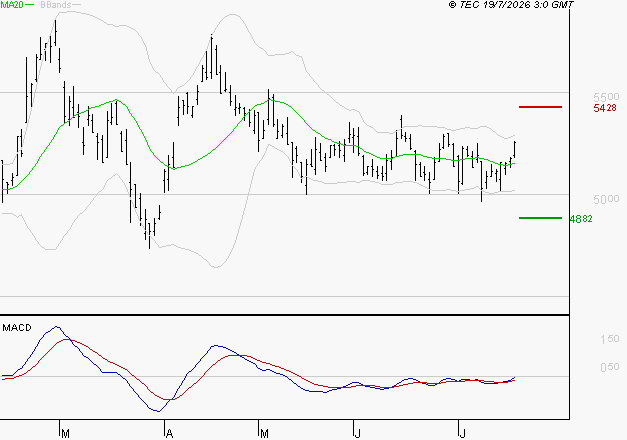
Task: Click the 5500 axis label
Action: pos(606,97)
